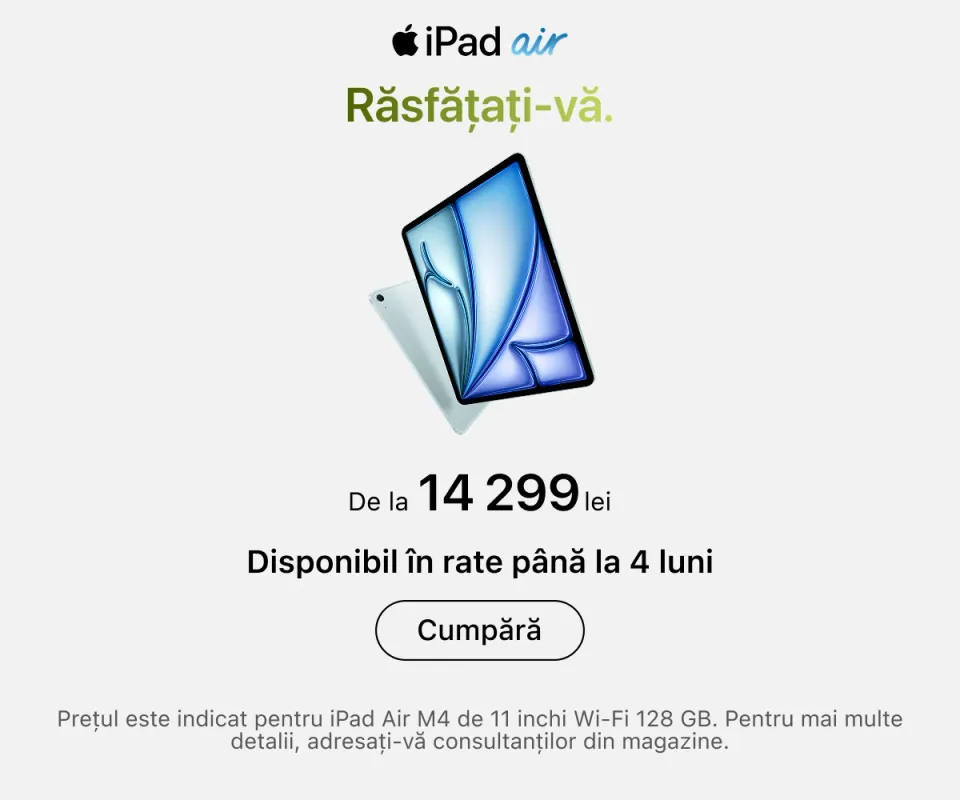The height and width of the screenshot is (800, 960).
Task: Click the "De la" label before the price
Action: point(378,501)
